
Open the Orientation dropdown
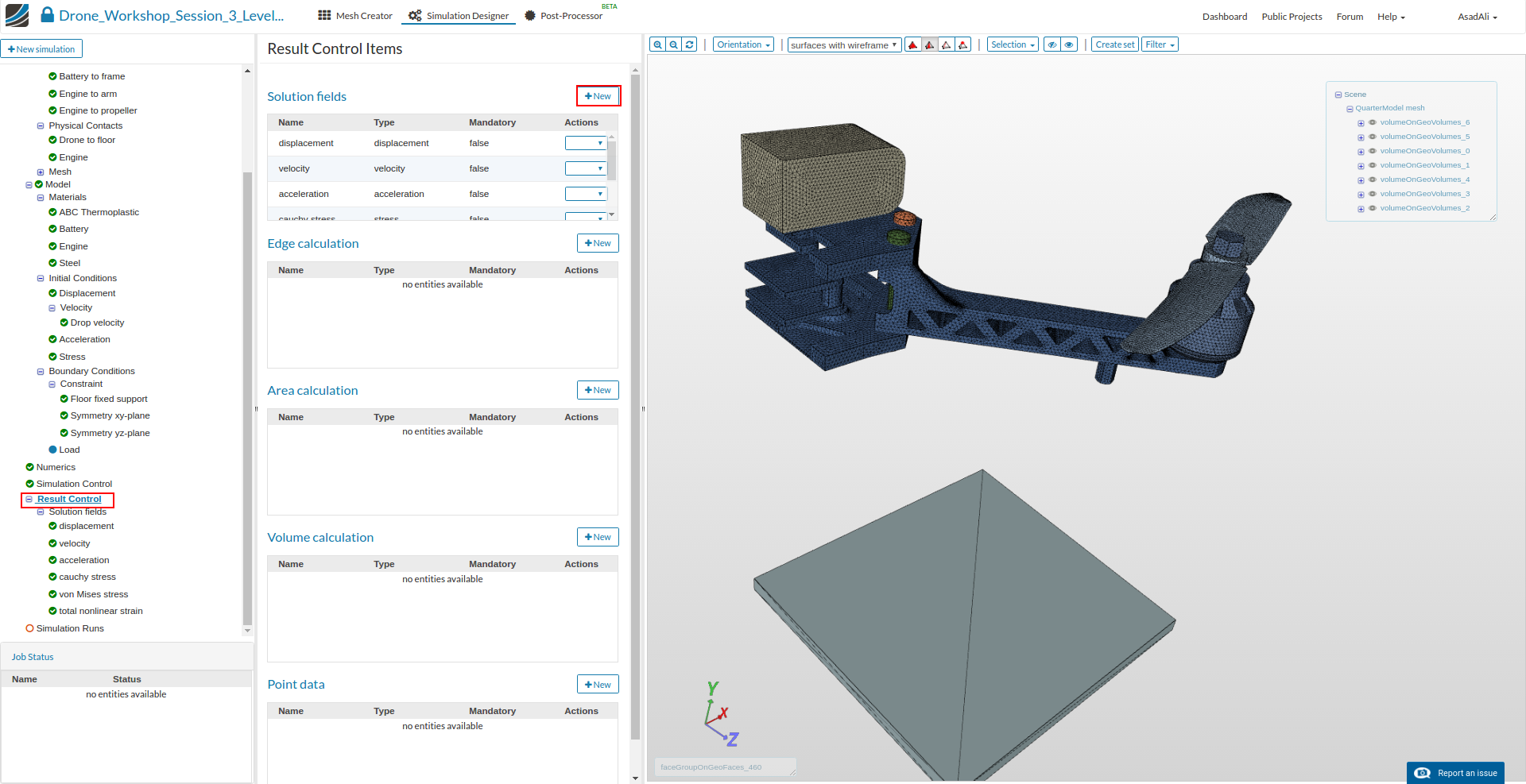click(743, 45)
